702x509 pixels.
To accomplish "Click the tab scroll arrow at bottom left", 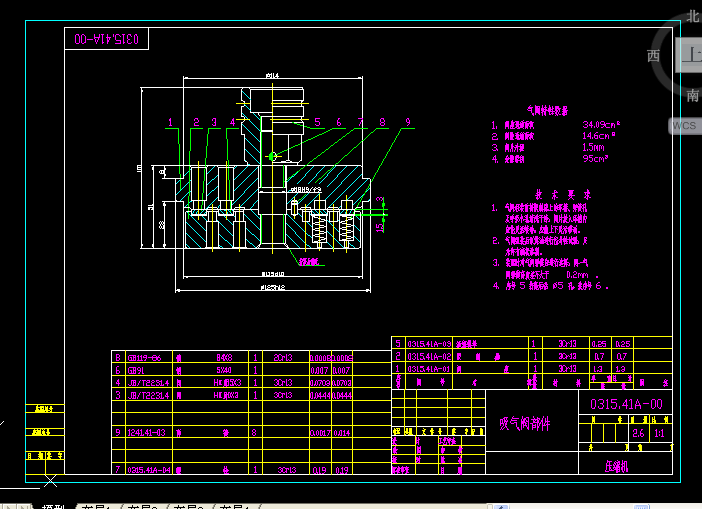I will click(10, 505).
